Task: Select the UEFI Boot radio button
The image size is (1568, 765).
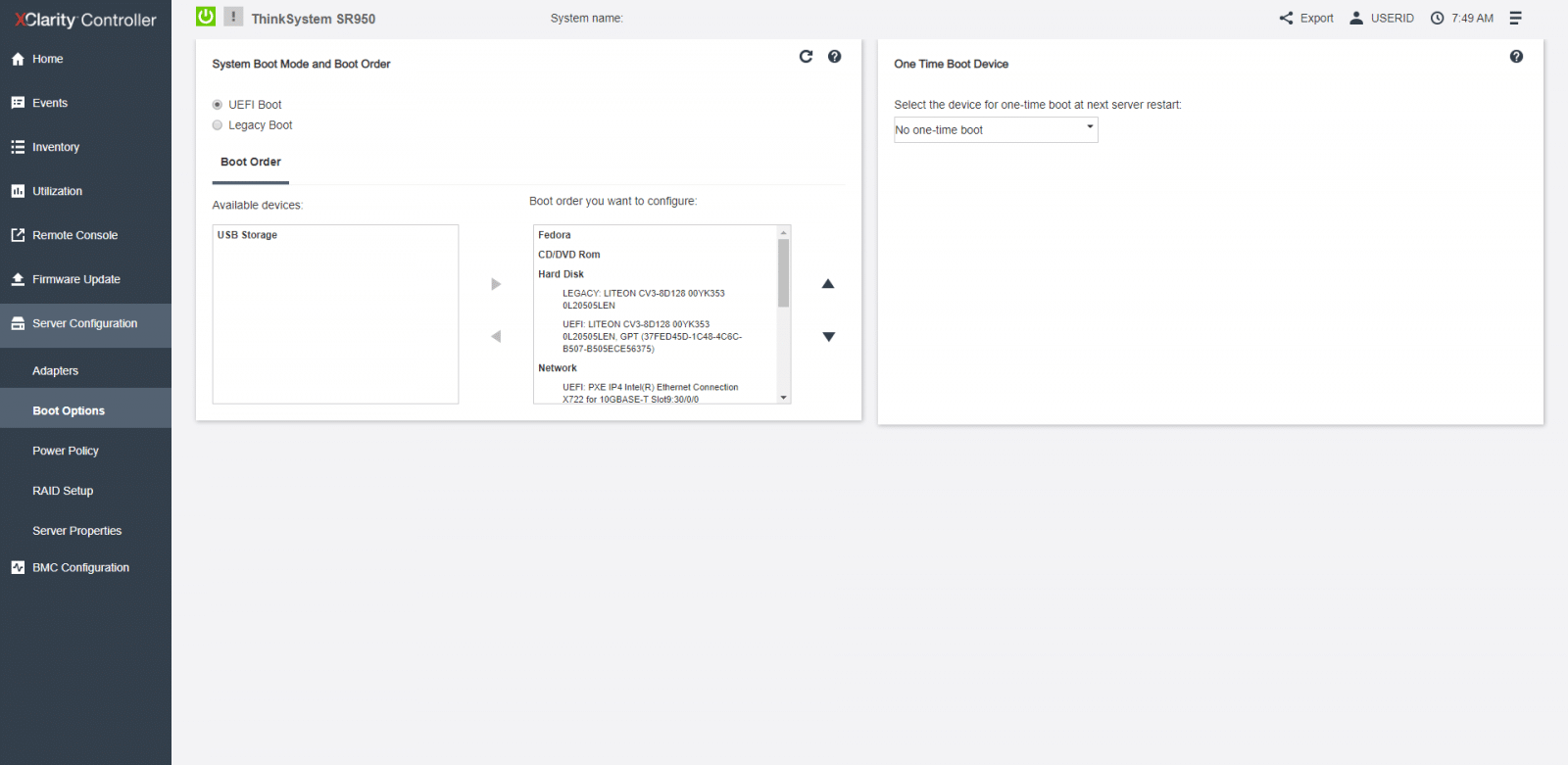Action: point(218,105)
